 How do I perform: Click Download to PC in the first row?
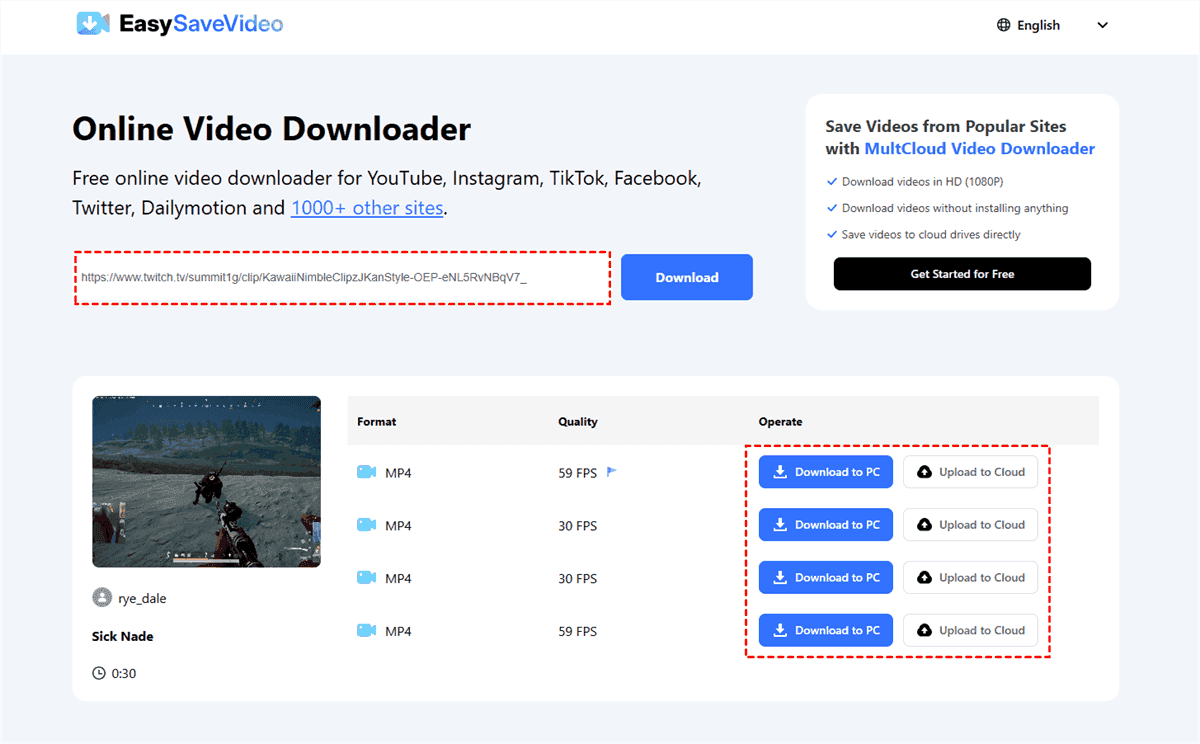826,472
